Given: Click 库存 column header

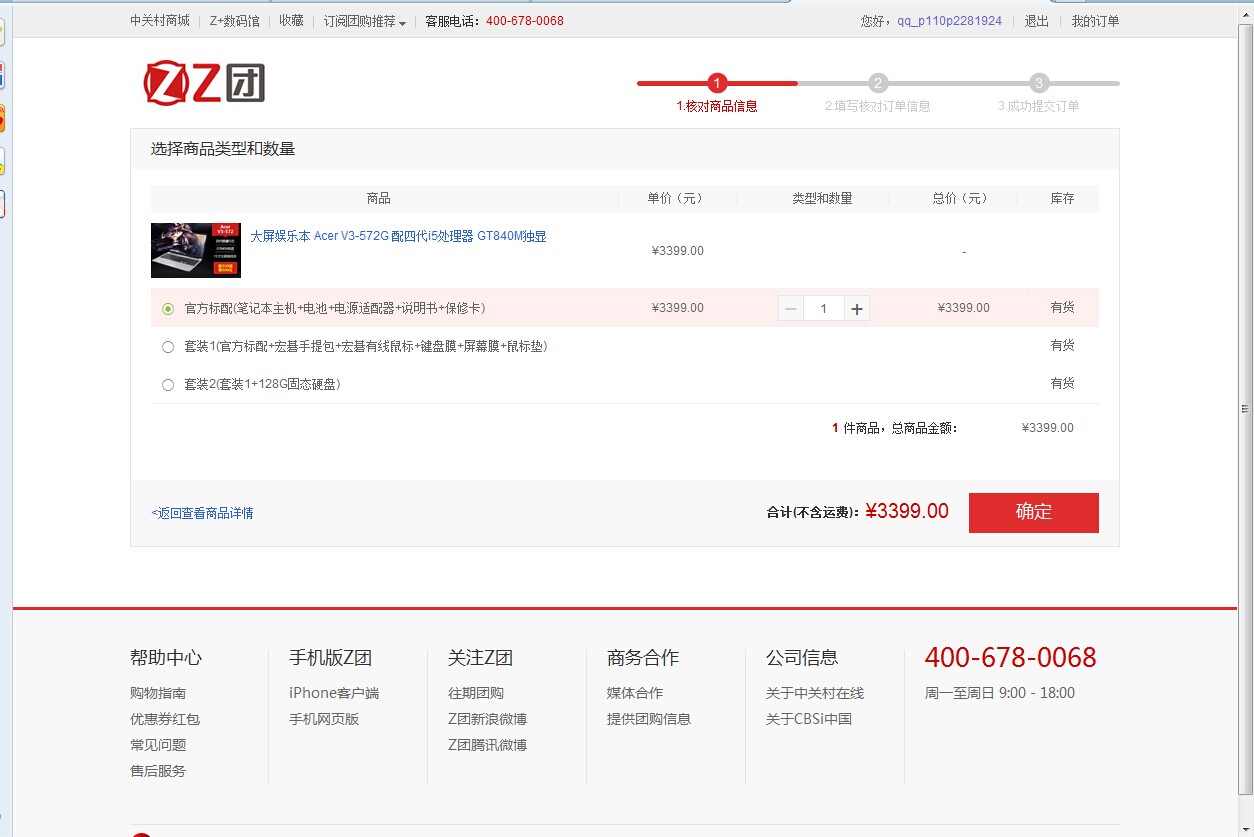Looking at the screenshot, I should pyautogui.click(x=1062, y=199).
